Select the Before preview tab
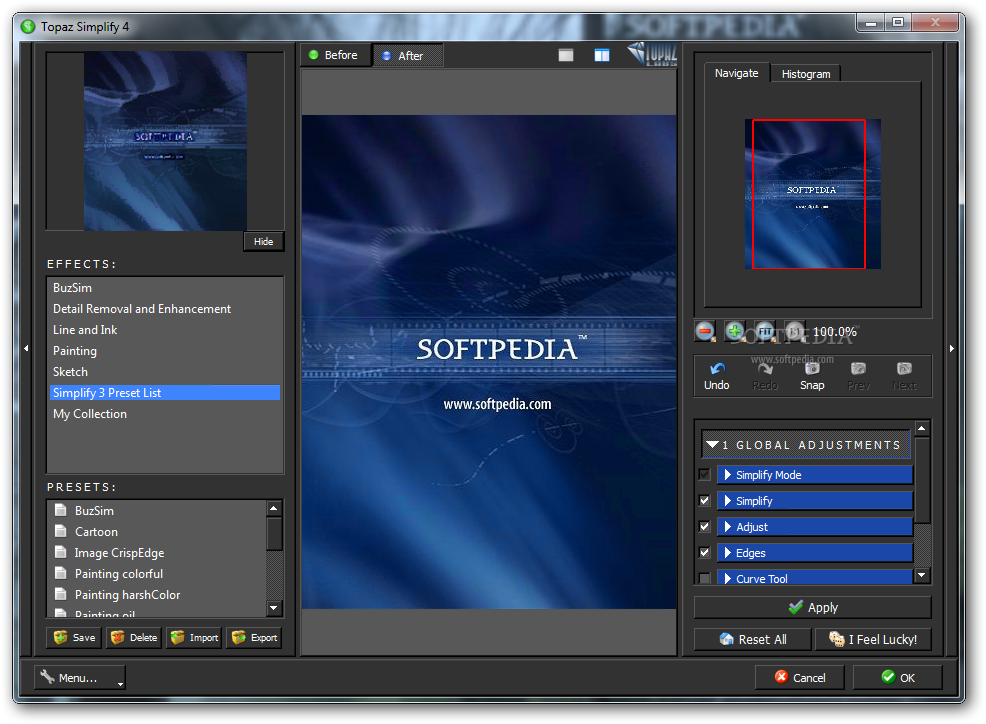This screenshot has width=986, height=724. [335, 55]
